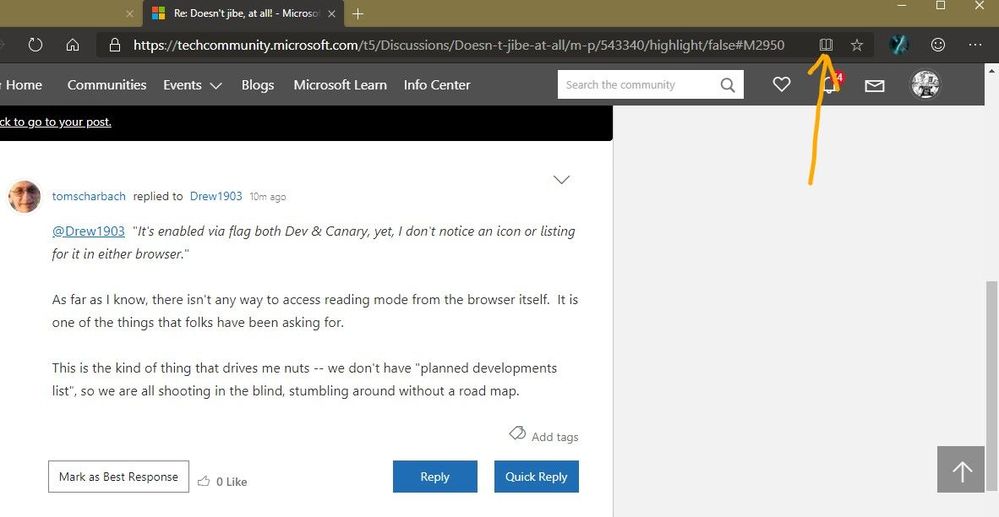The image size is (999, 517).
Task: Open notifications bell
Action: click(x=828, y=84)
